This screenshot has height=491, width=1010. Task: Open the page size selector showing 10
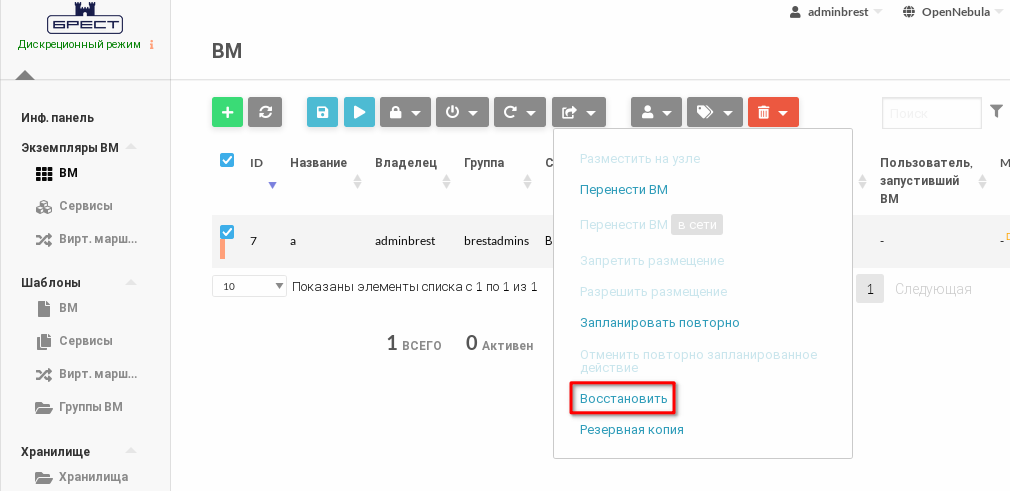(x=249, y=286)
